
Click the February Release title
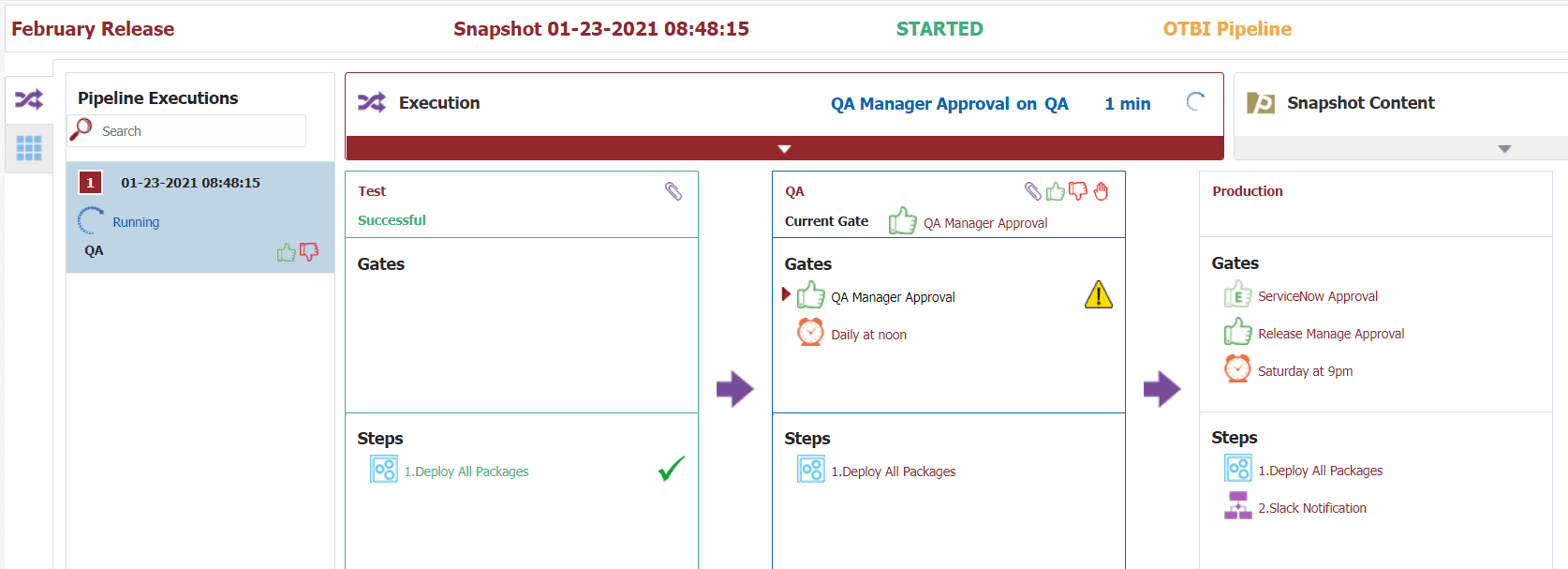coord(93,29)
